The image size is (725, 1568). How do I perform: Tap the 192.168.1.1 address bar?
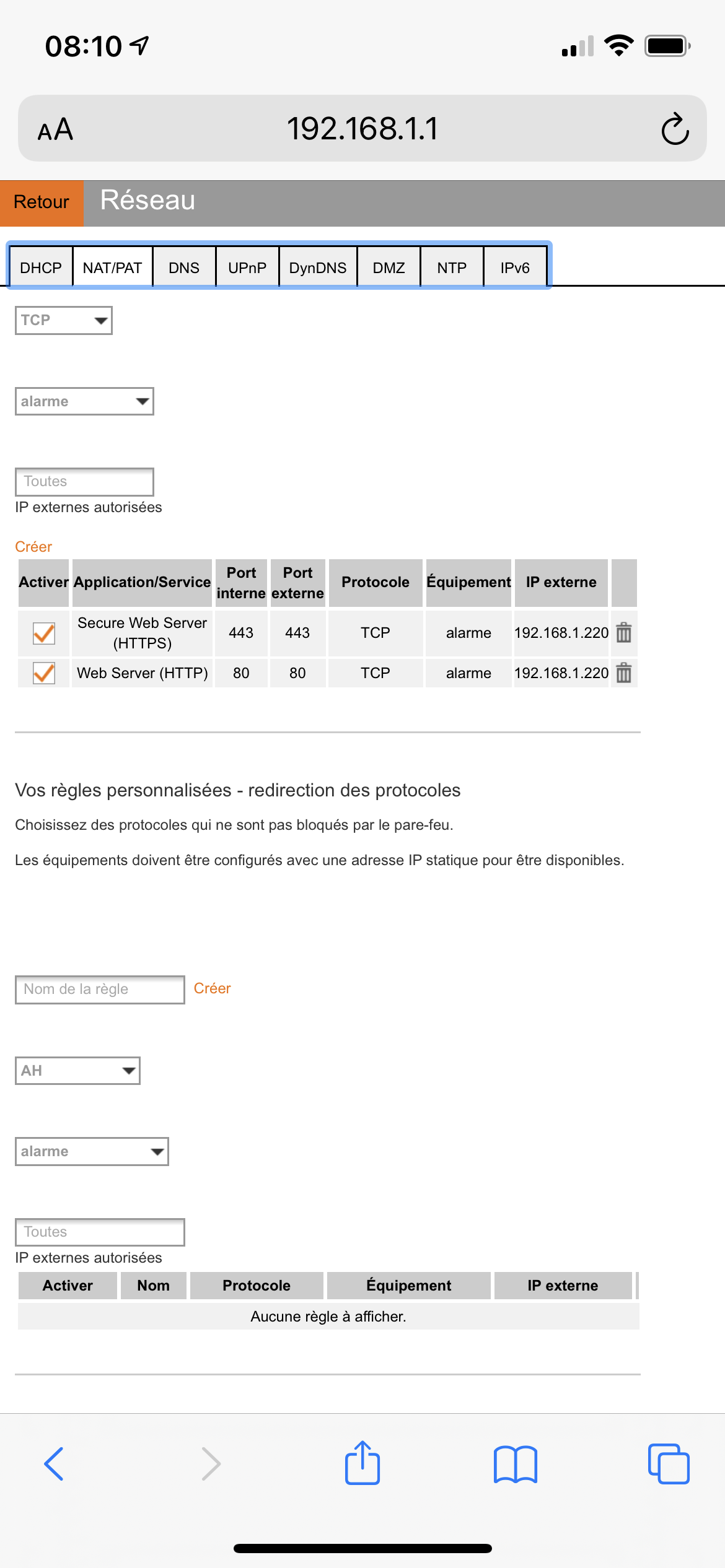click(362, 129)
